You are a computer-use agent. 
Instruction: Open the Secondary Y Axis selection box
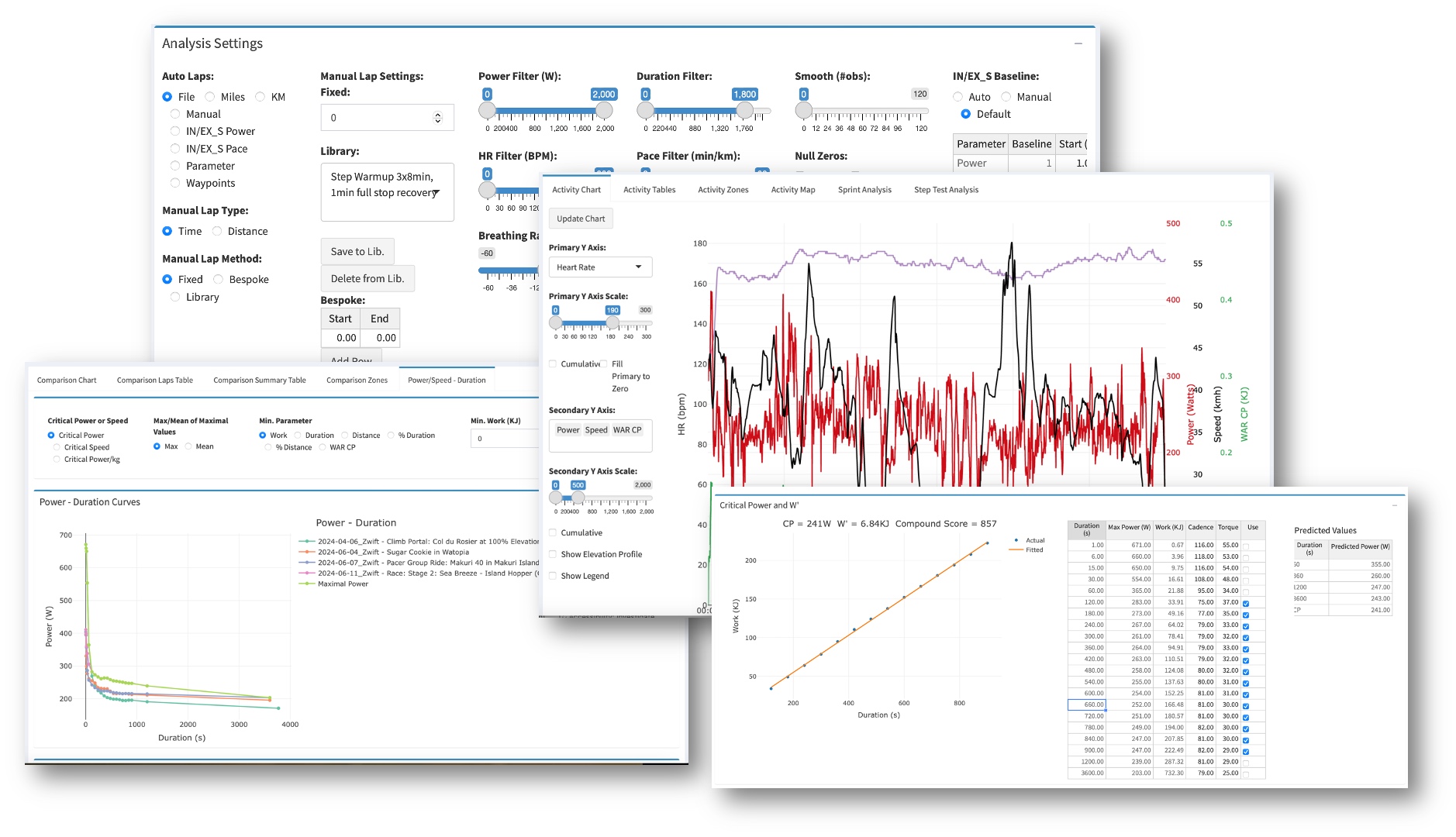(600, 436)
